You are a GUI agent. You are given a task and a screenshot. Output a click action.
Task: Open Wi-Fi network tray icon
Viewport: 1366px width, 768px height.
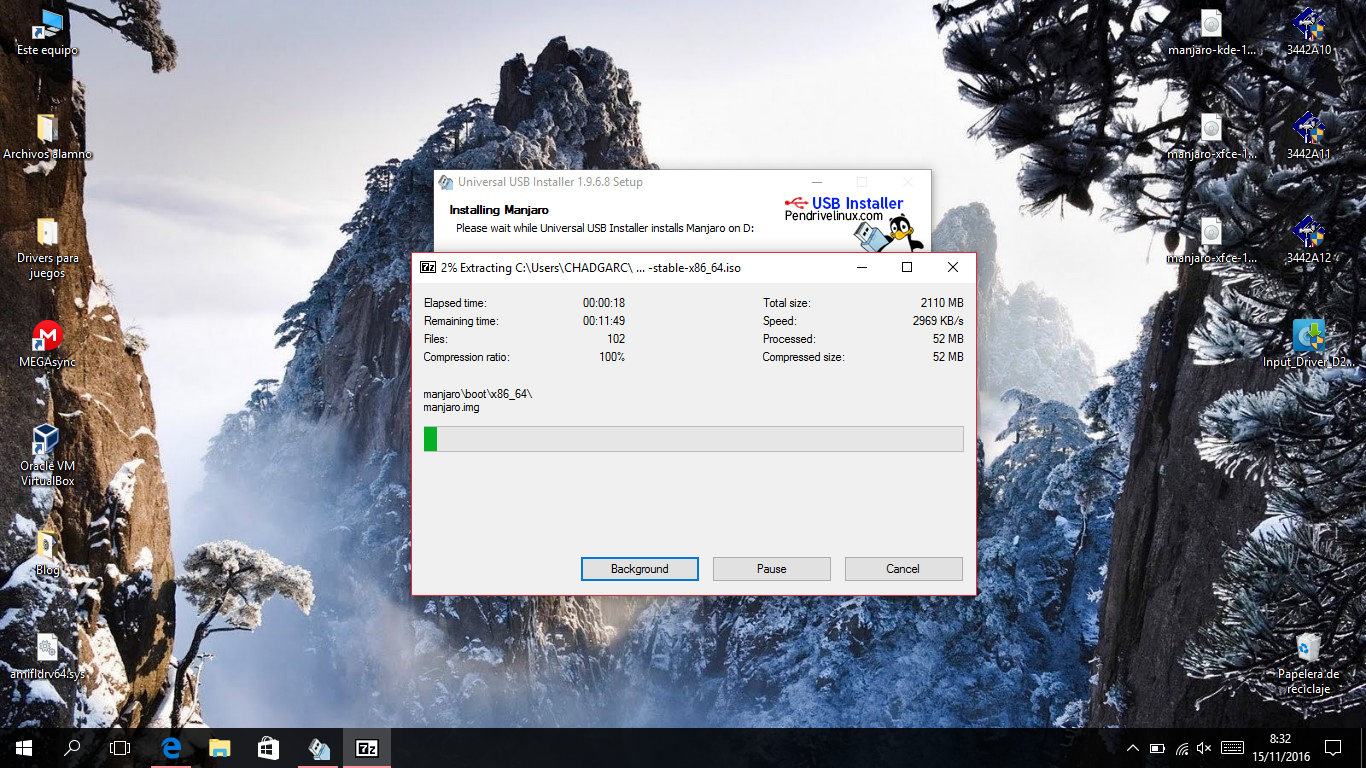point(1182,748)
